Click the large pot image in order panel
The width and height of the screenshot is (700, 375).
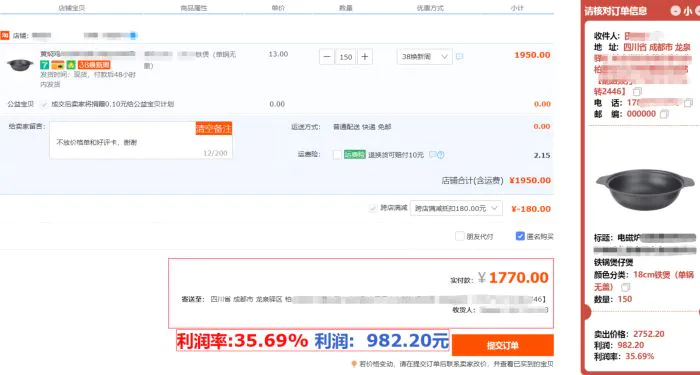645,189
